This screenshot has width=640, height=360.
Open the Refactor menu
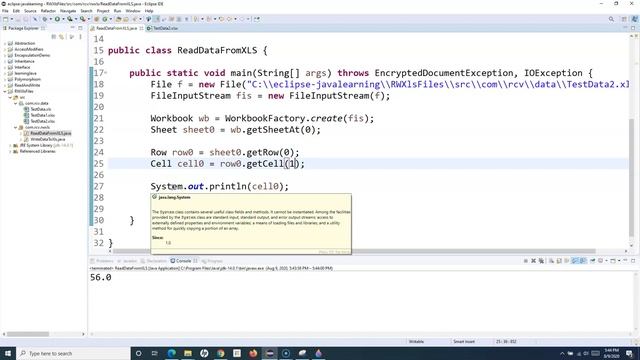[48, 11]
